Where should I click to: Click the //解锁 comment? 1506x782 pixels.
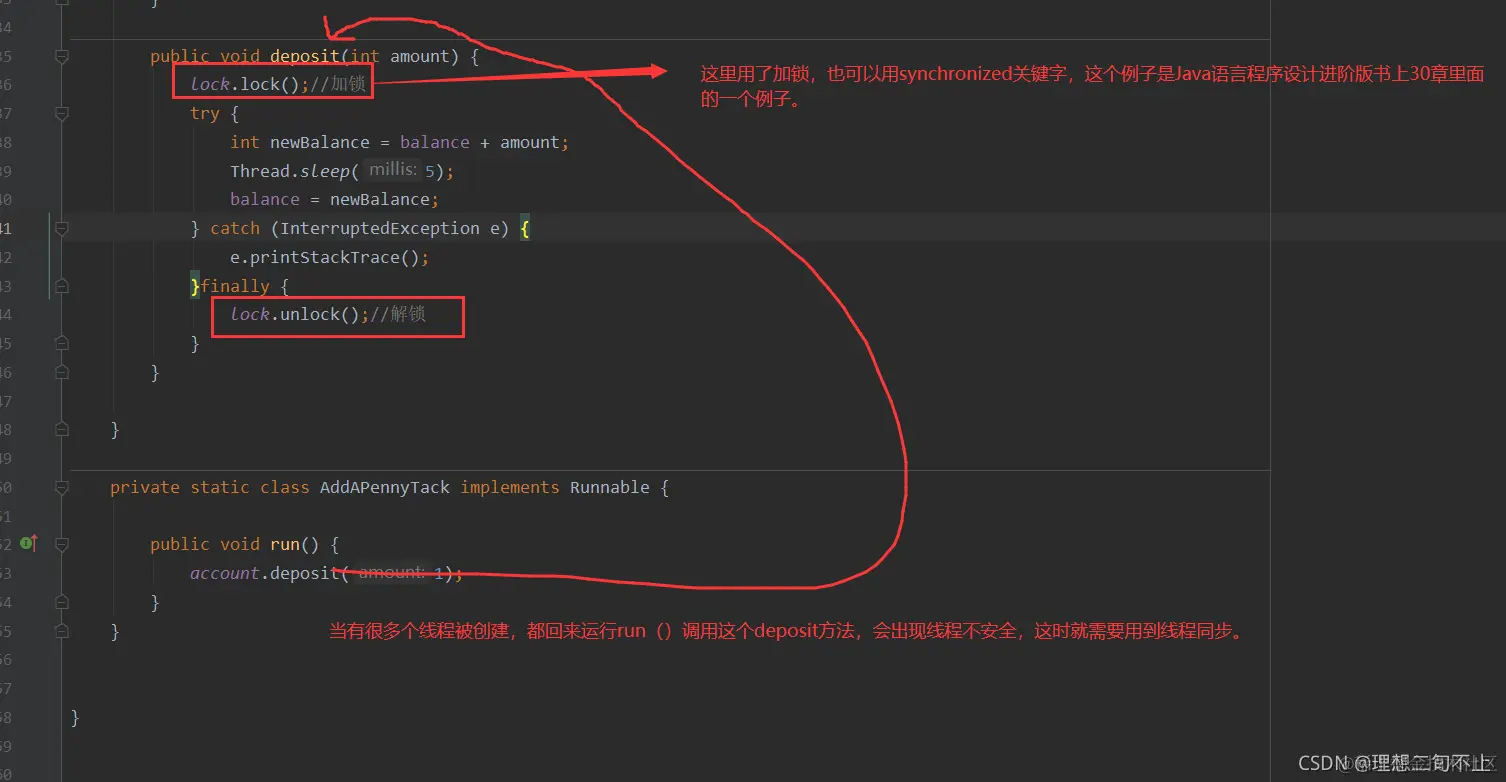(x=398, y=314)
